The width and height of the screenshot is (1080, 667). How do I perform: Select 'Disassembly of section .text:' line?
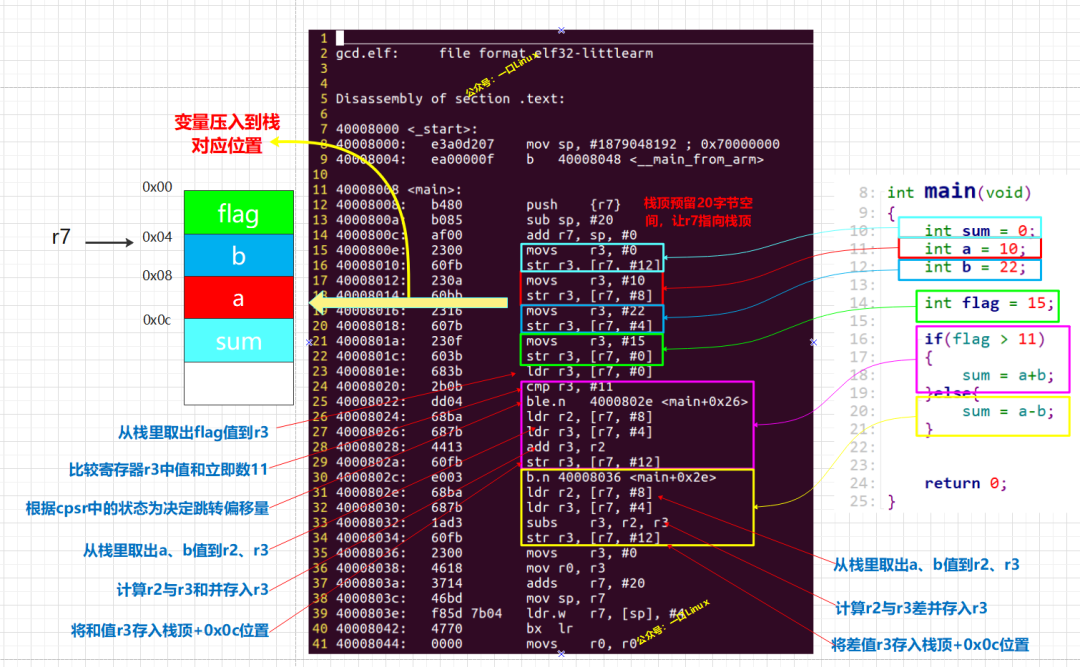450,99
